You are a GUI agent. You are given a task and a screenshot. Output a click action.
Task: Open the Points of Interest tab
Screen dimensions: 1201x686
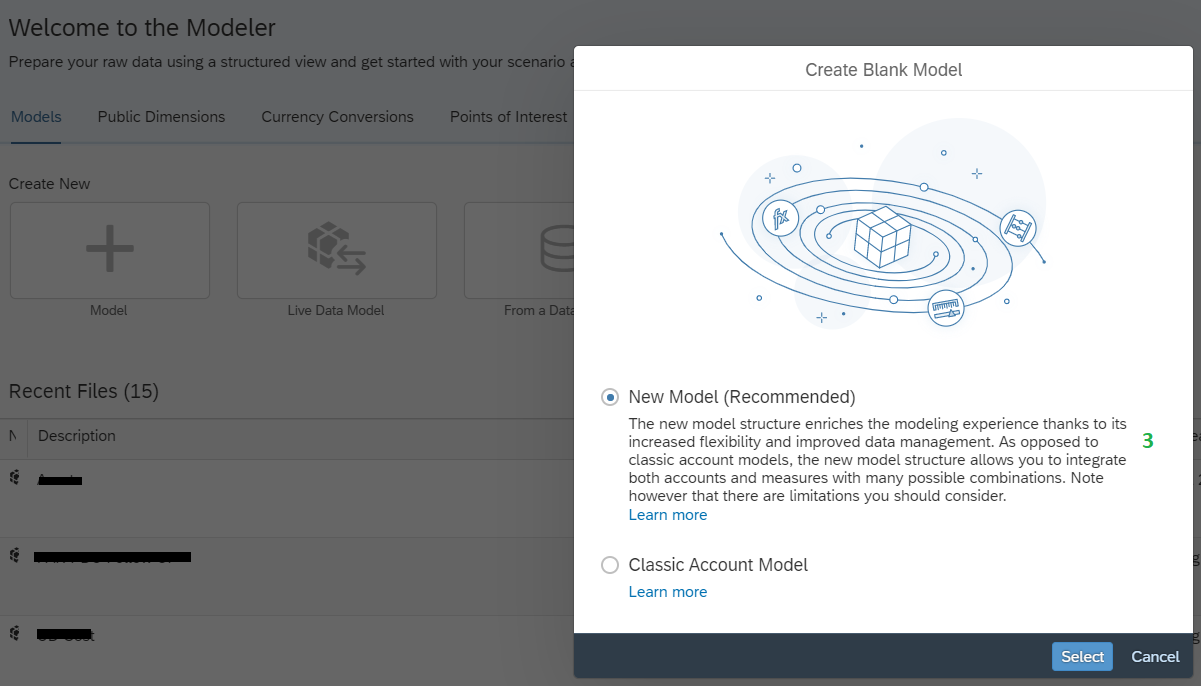coord(509,117)
